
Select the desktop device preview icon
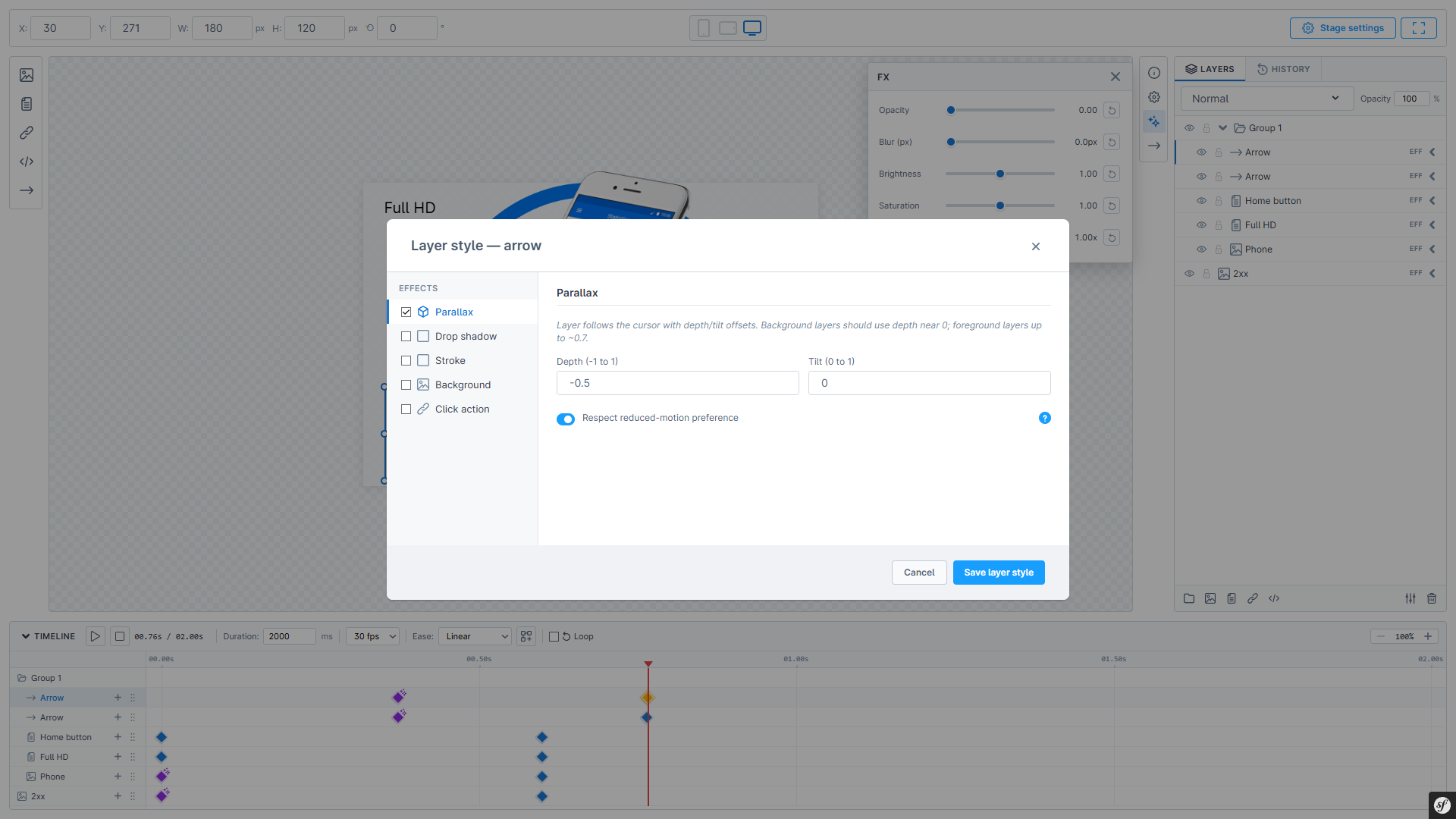pyautogui.click(x=752, y=28)
